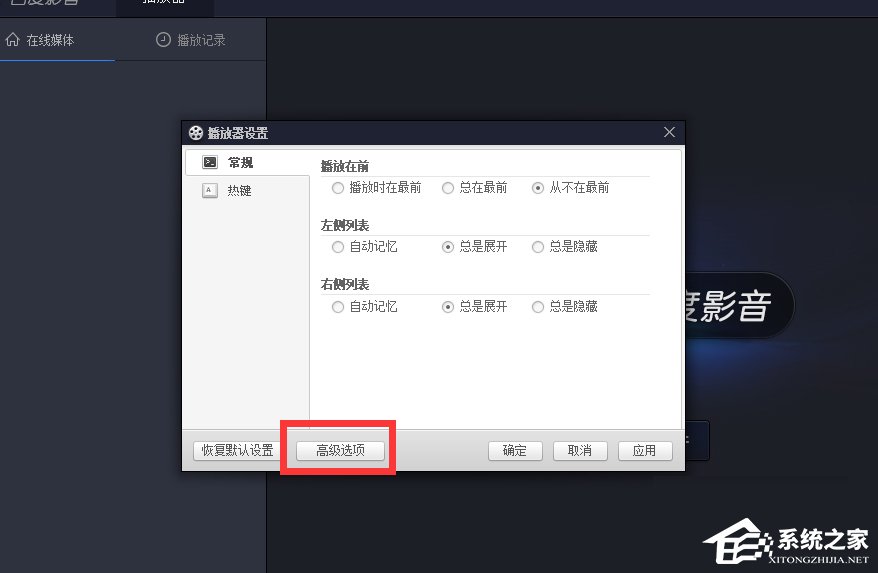This screenshot has width=878, height=573.
Task: Open 高级选项 advanced options
Action: coord(341,451)
